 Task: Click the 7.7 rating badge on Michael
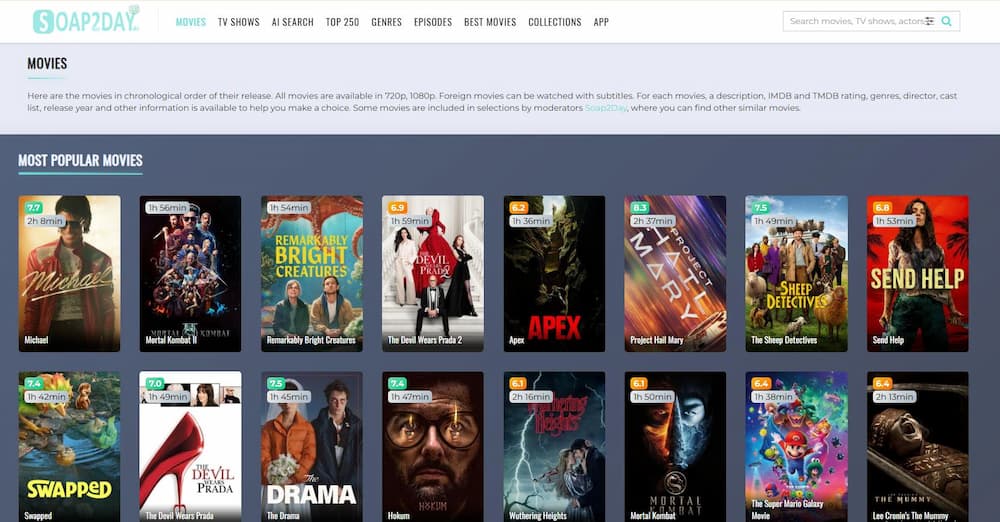click(34, 207)
